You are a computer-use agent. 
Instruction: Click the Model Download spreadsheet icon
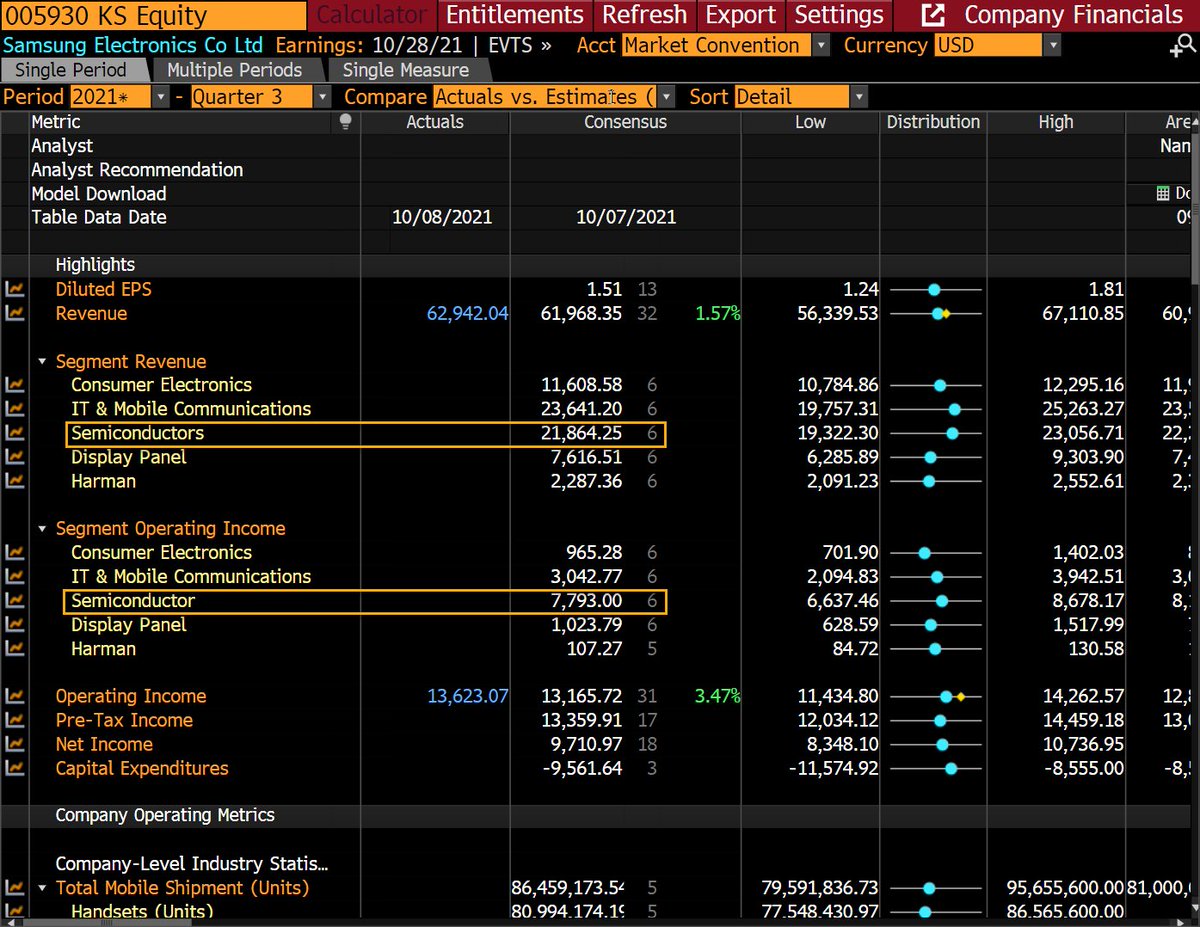(x=1162, y=194)
